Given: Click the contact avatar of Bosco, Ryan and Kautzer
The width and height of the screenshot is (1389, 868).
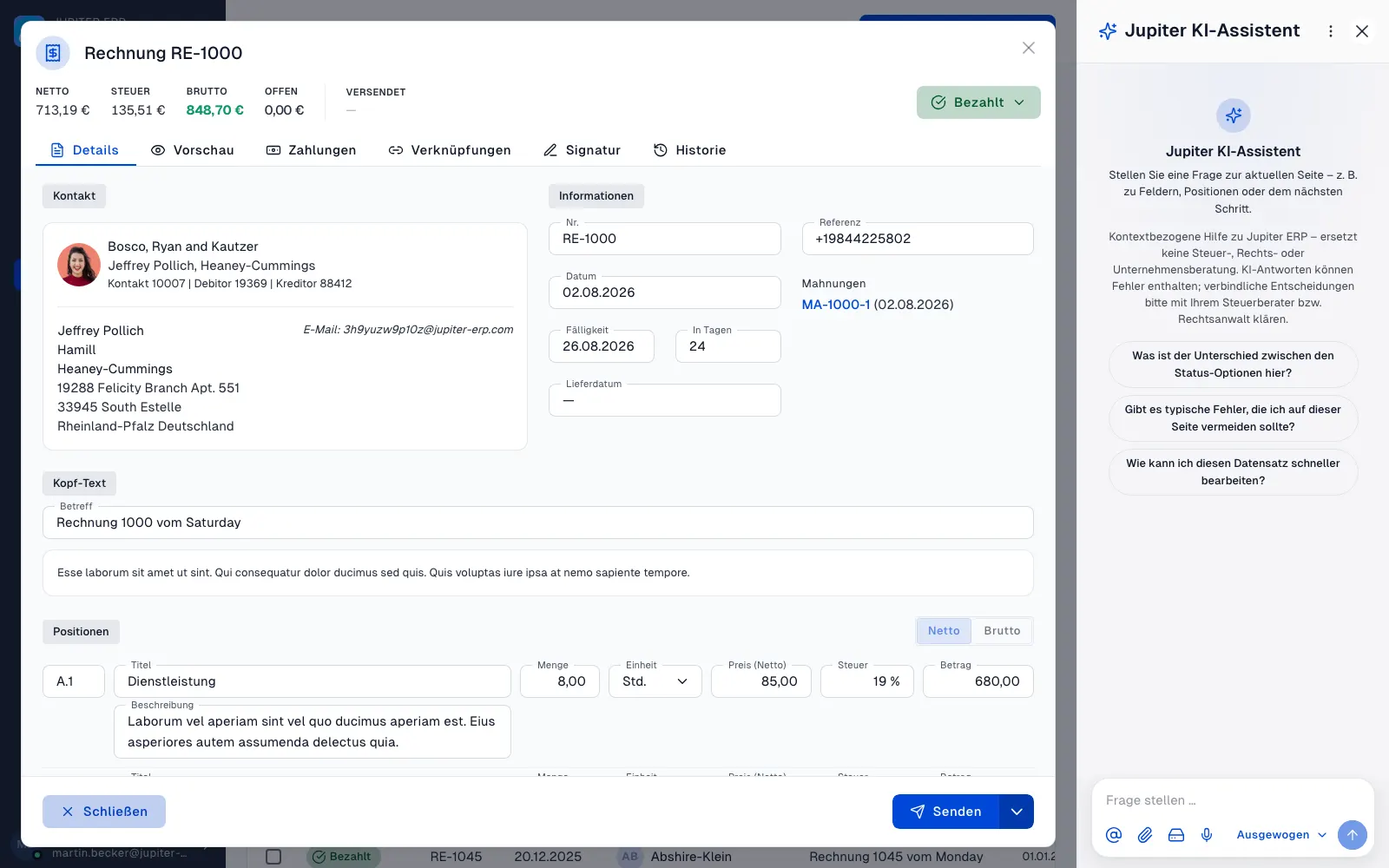Looking at the screenshot, I should 79,265.
